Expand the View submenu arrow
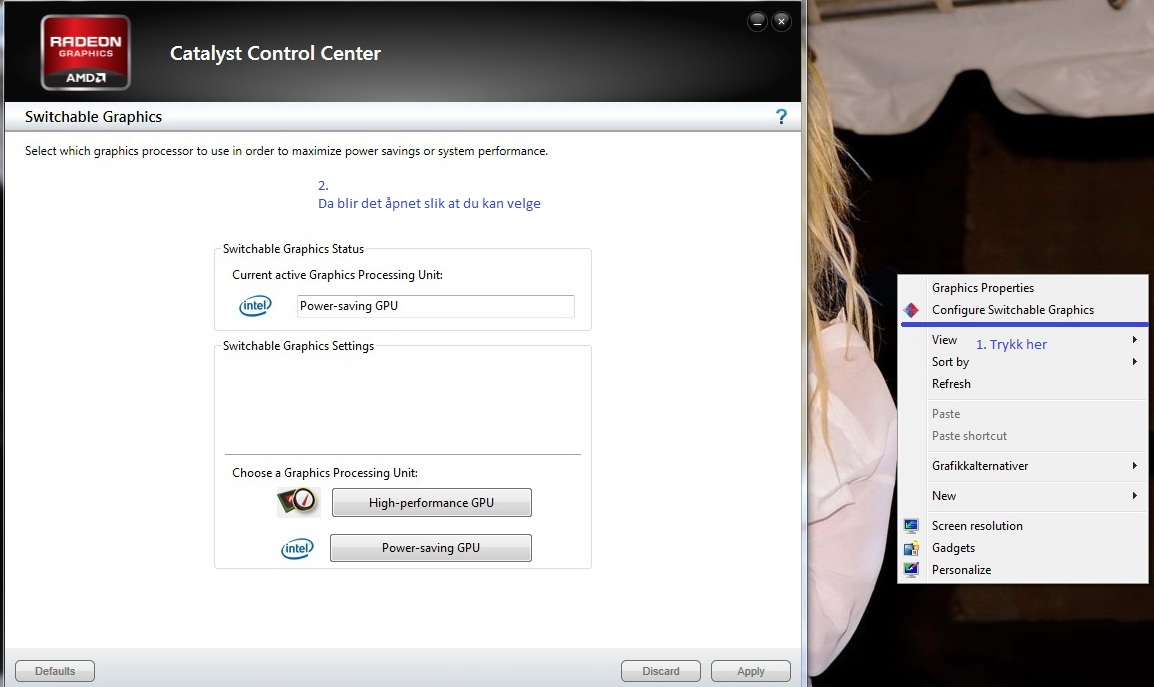 pos(1135,339)
